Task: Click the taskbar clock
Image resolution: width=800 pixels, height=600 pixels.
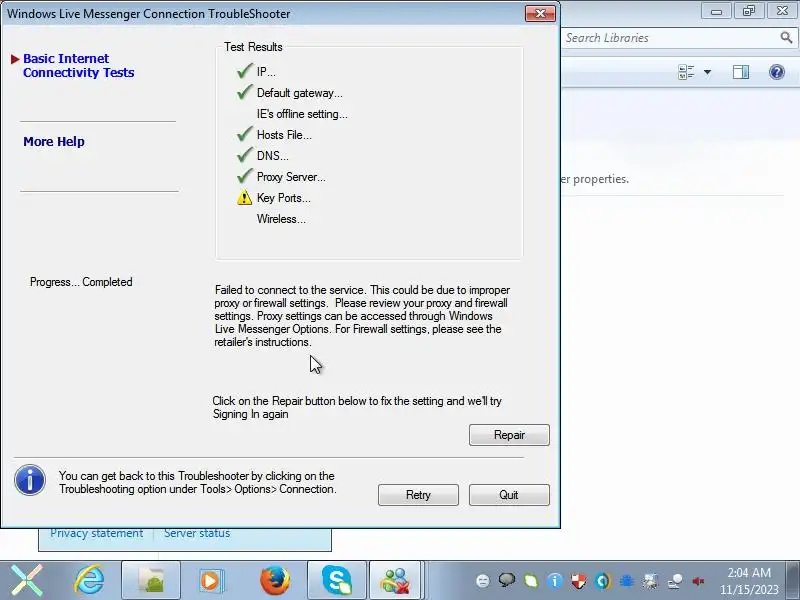Action: click(749, 581)
